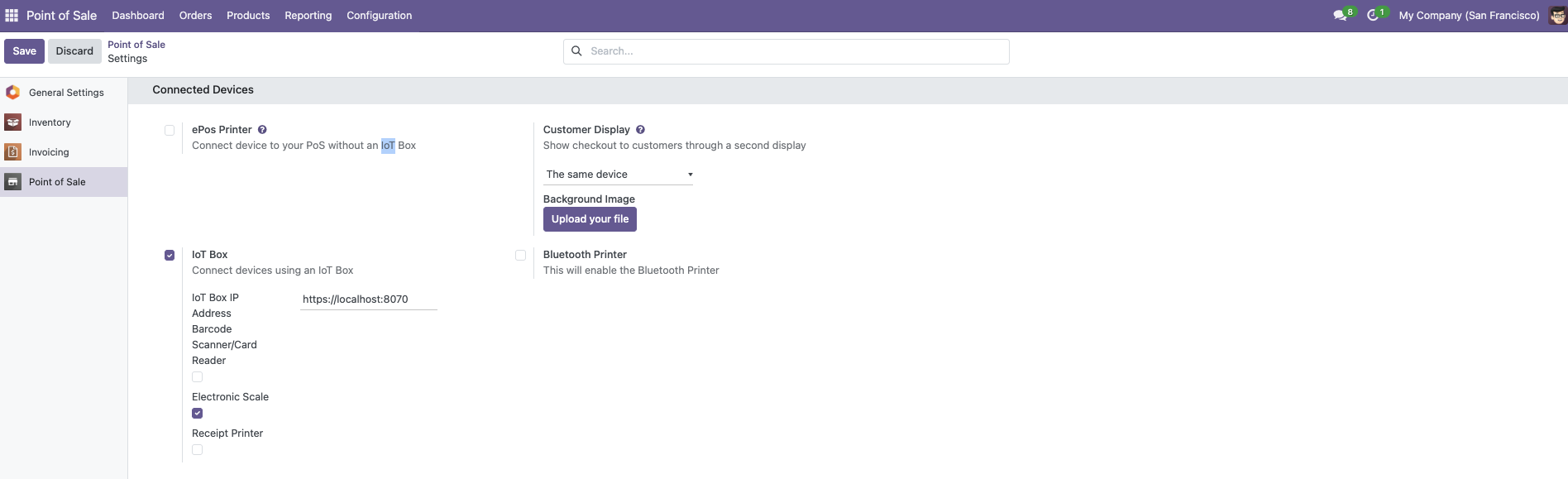
Task: Click the Save button
Action: (24, 51)
